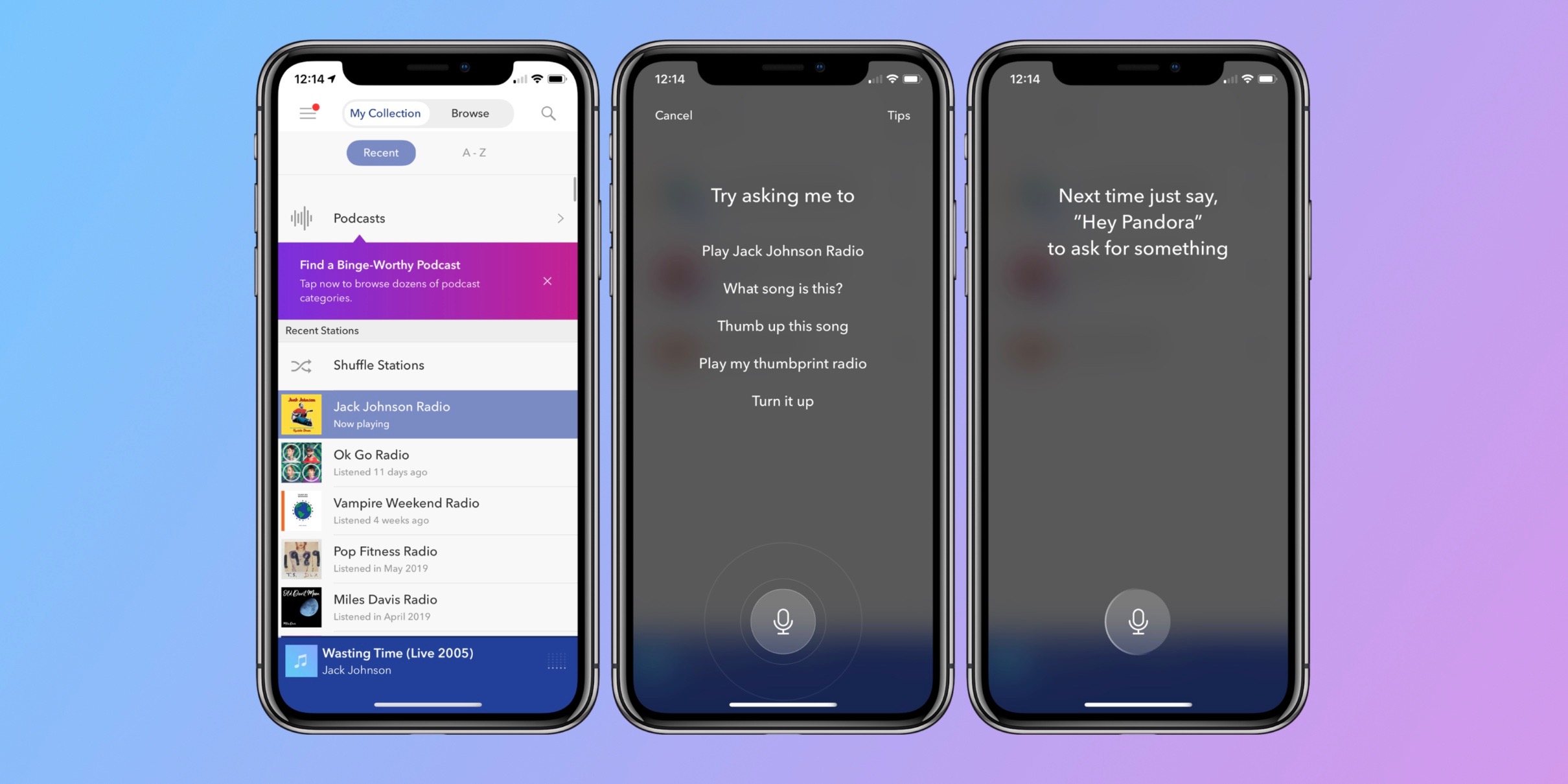The width and height of the screenshot is (1568, 784).
Task: Select the A-Z sort toggle
Action: 473,152
